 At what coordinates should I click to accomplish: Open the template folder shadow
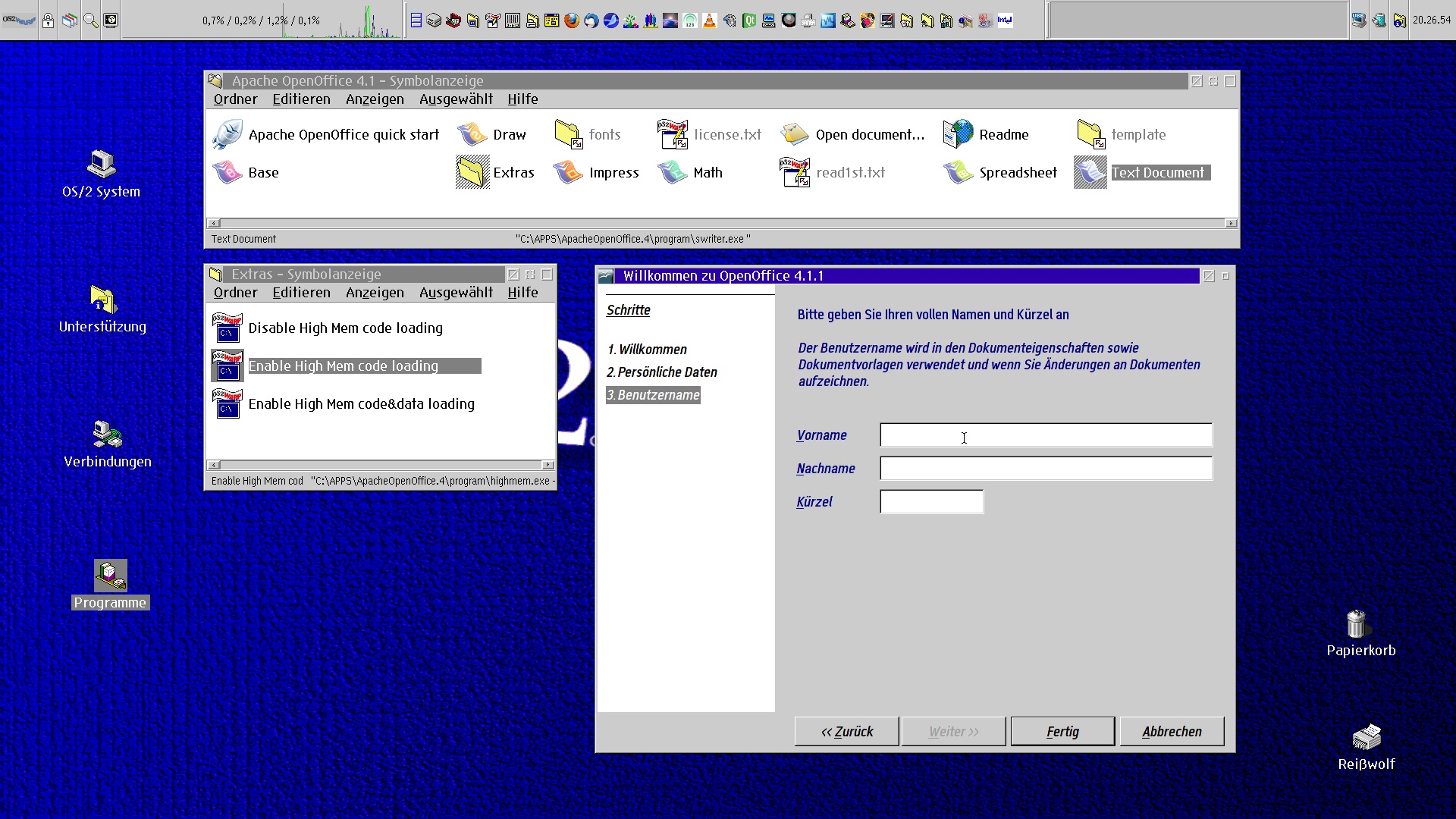click(1090, 134)
